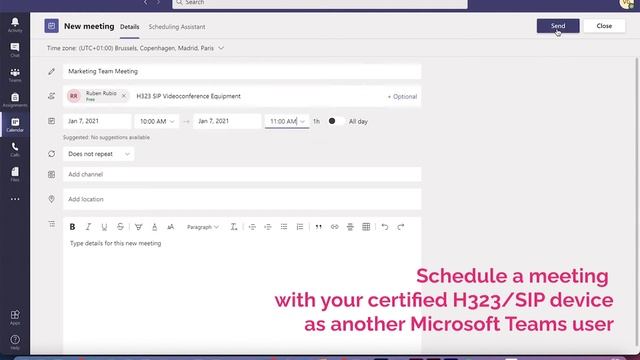Expand the time zone selector
Viewport: 640px width, 360px height.
pyautogui.click(x=221, y=48)
